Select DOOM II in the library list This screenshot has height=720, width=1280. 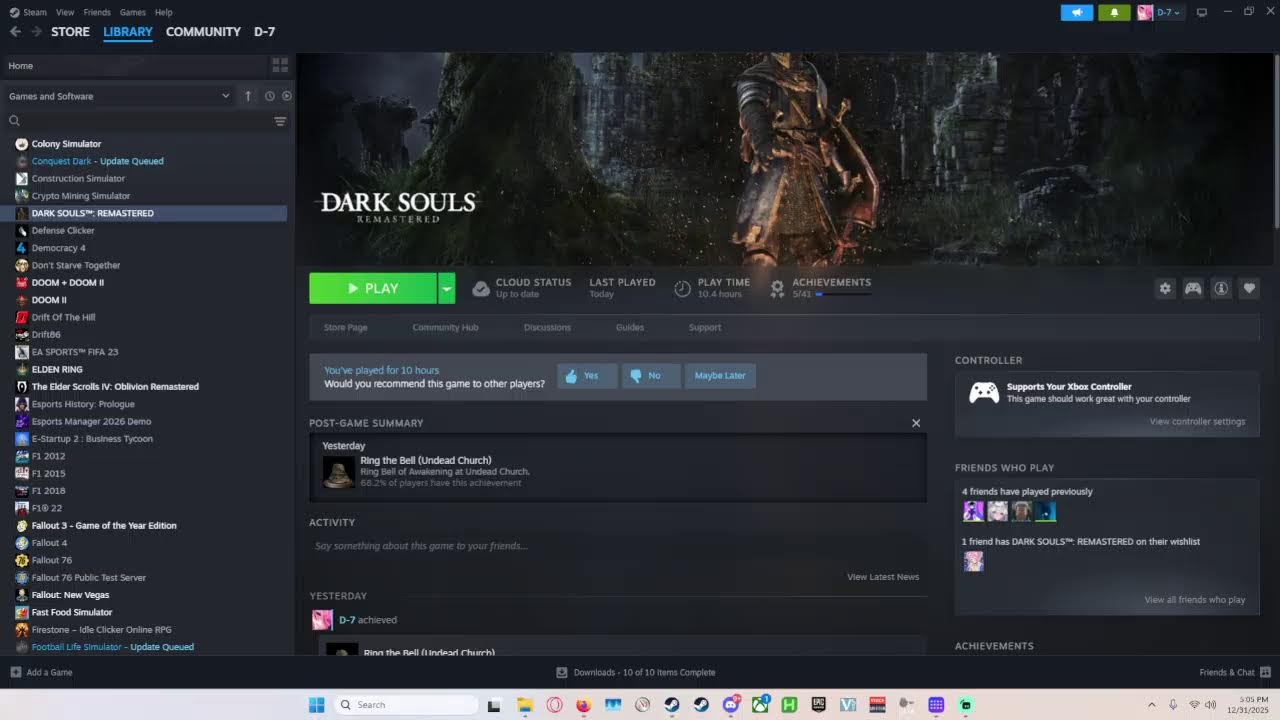(49, 300)
